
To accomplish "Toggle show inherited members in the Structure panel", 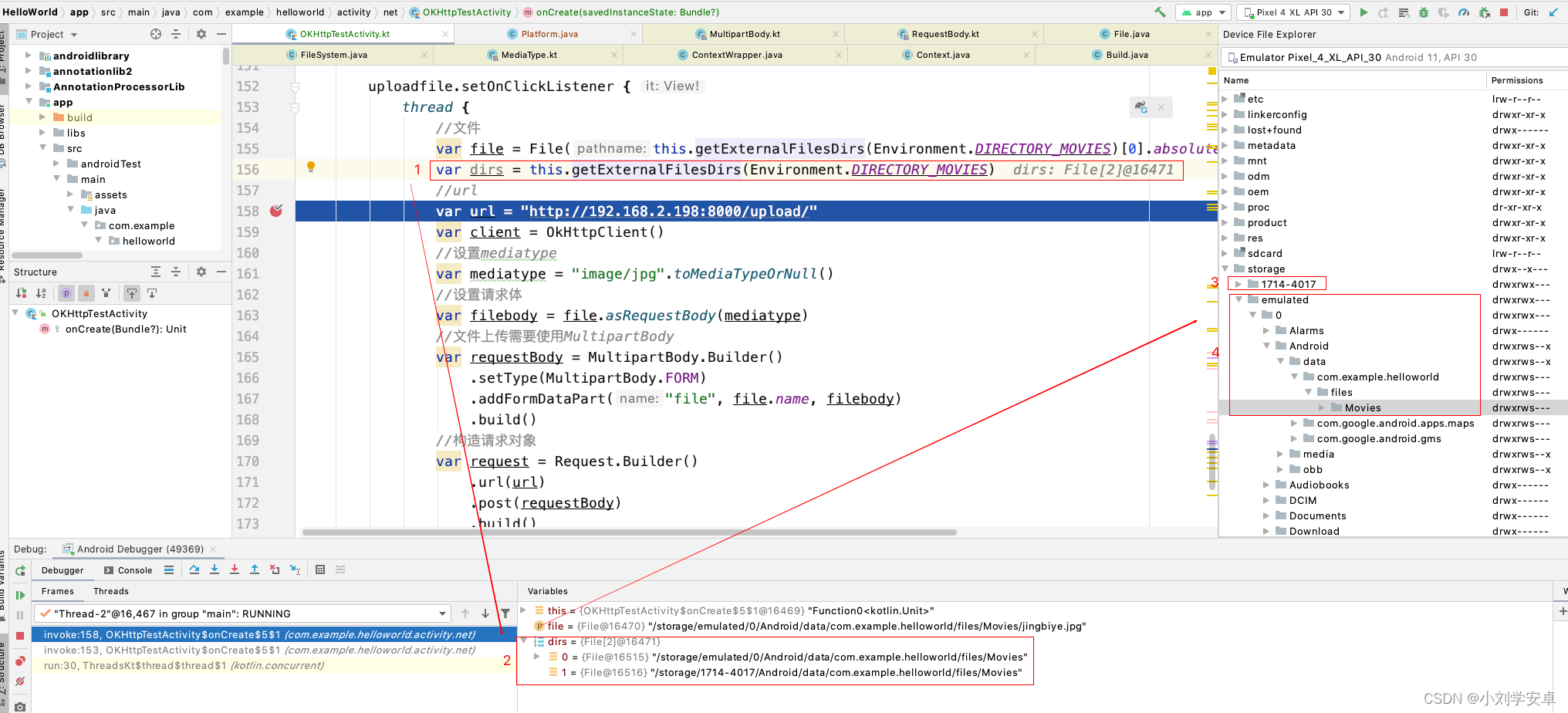I will point(106,293).
